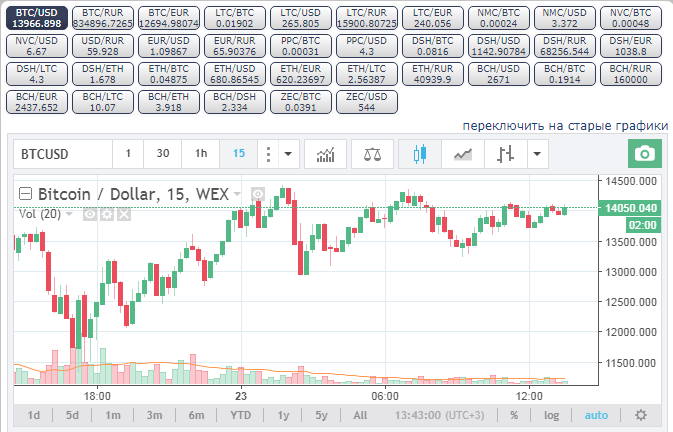This screenshot has height=432, width=673.
Task: Click the BTCUSD symbol field
Action: (x=63, y=154)
